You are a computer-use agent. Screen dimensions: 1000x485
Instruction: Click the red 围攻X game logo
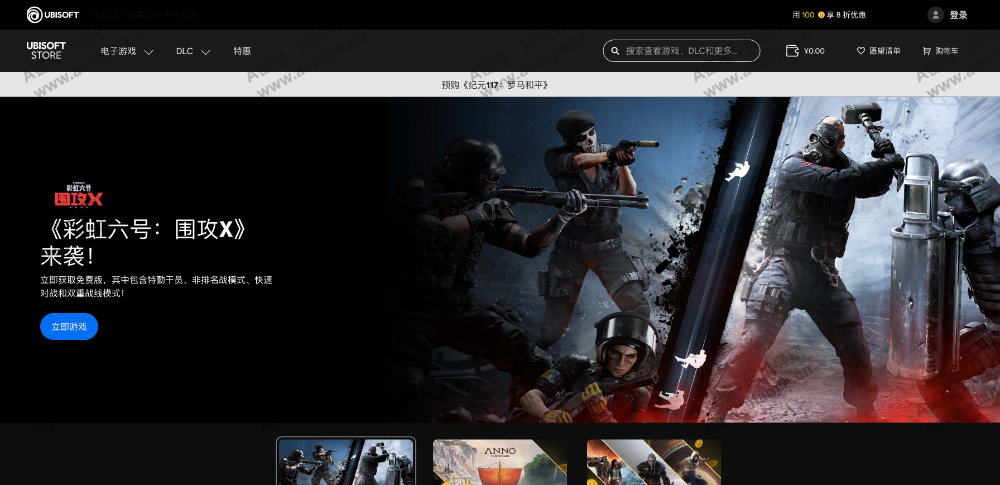coord(78,195)
